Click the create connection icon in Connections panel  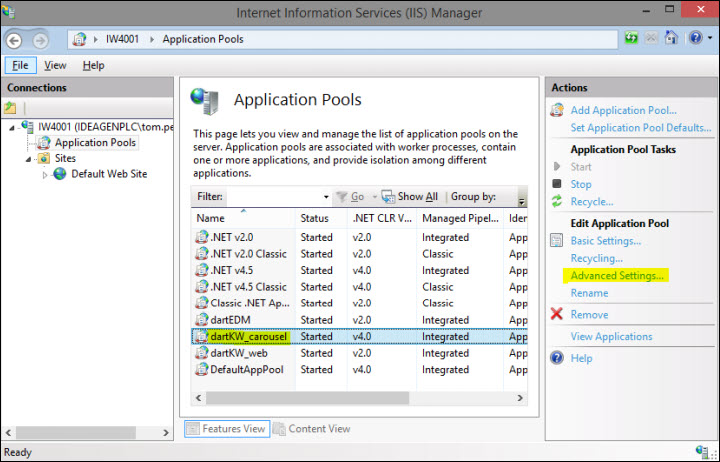click(10, 108)
